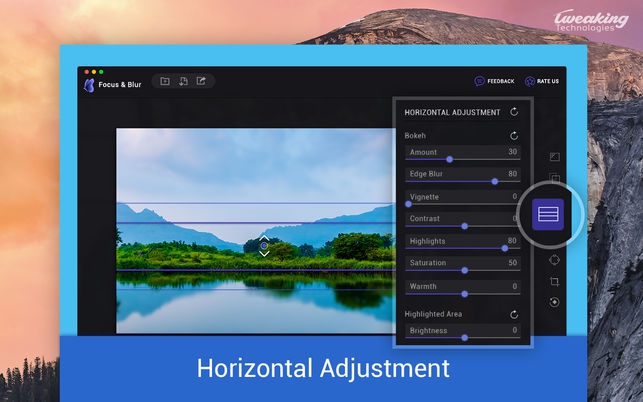Image resolution: width=643 pixels, height=402 pixels.
Task: Click the Amount slider handle
Action: point(449,159)
